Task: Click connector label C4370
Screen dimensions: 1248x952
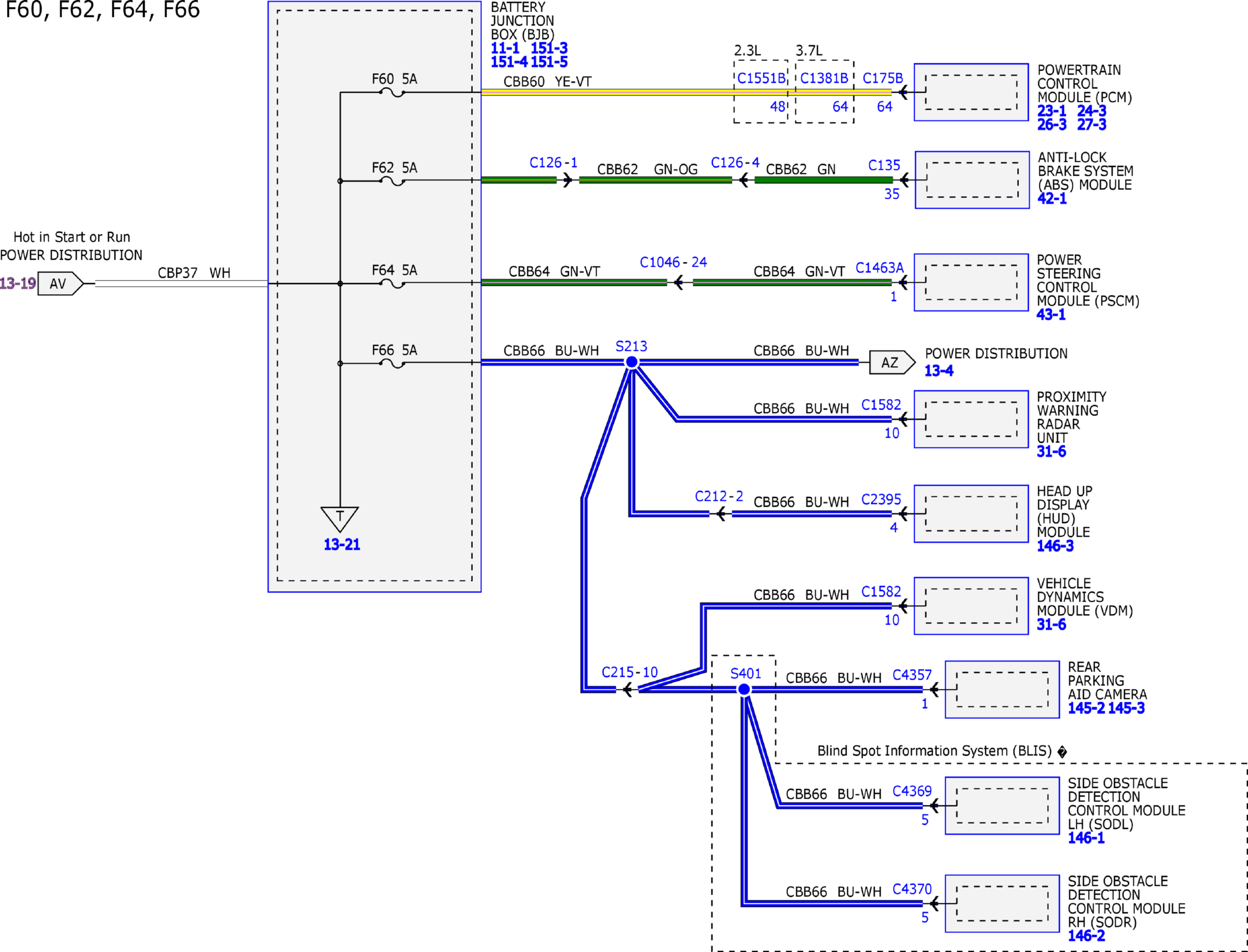Action: tap(912, 889)
